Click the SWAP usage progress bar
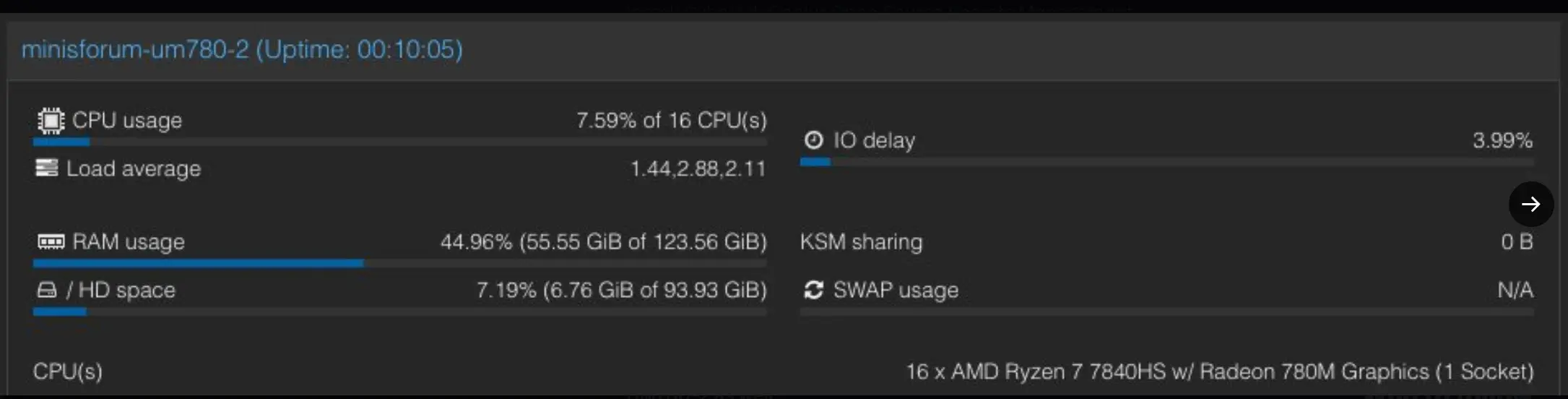The height and width of the screenshot is (399, 1568). [1166, 312]
